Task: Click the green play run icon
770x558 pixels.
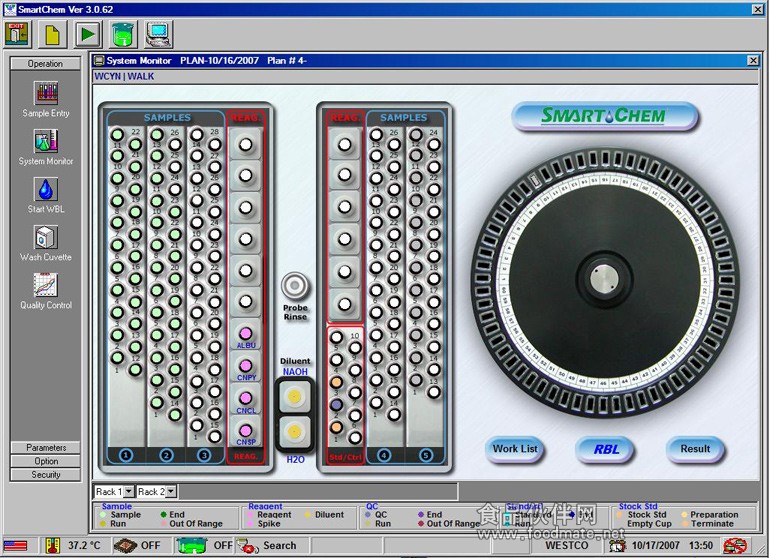Action: tap(88, 34)
